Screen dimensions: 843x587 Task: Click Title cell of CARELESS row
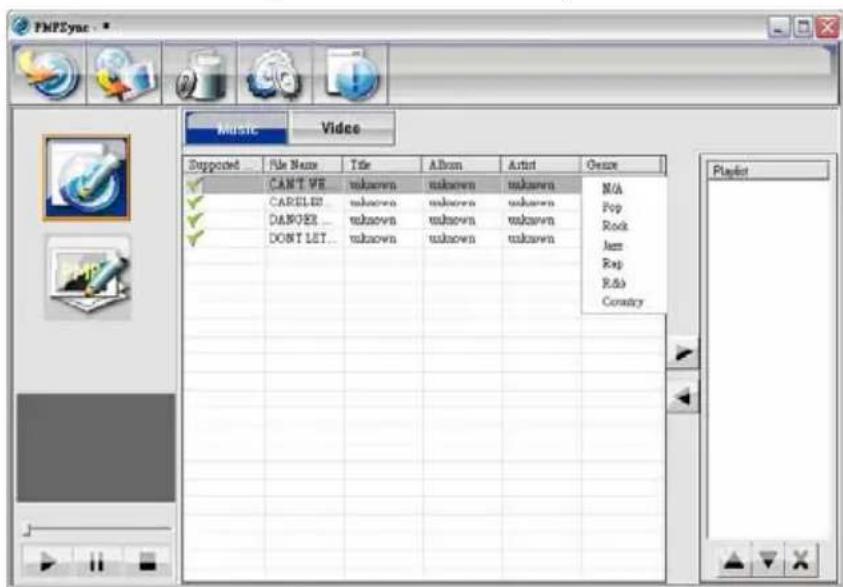tap(382, 203)
